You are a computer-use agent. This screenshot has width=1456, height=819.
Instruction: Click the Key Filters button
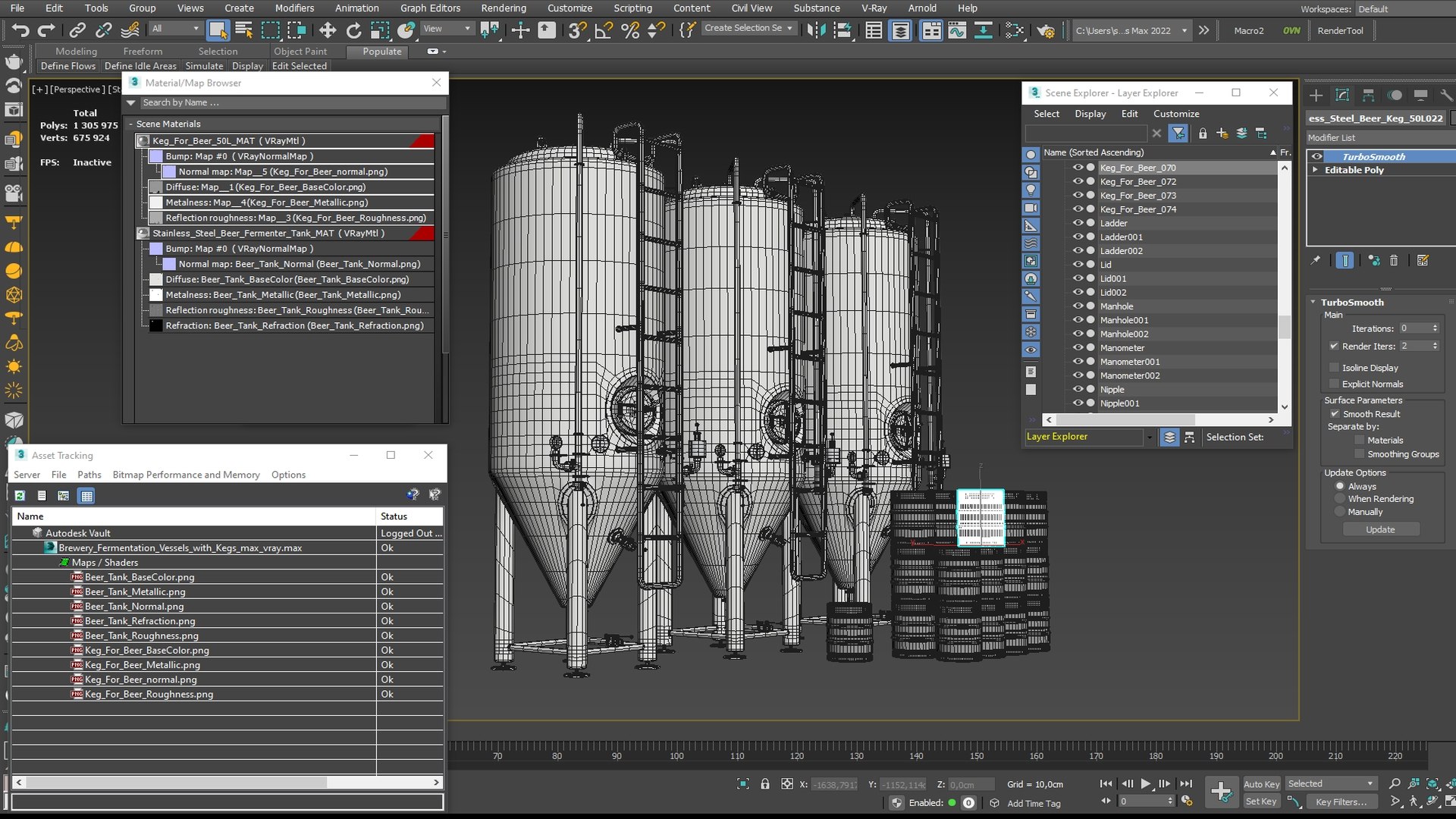pos(1341,802)
